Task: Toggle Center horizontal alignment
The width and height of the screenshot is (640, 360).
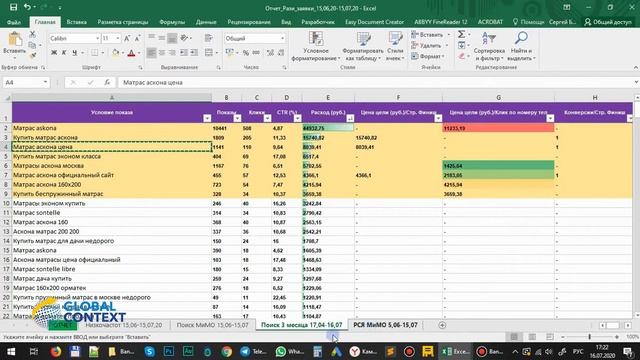Action: [x=162, y=53]
